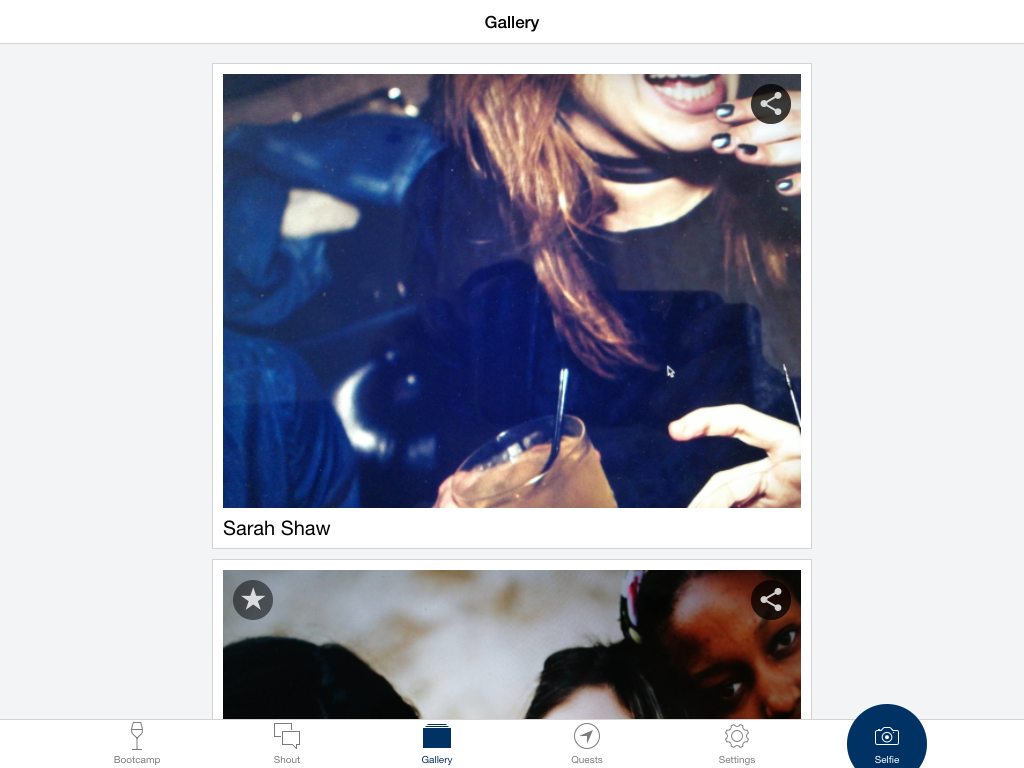
Task: Share Sarah Shaw's photo
Action: pyautogui.click(x=771, y=104)
